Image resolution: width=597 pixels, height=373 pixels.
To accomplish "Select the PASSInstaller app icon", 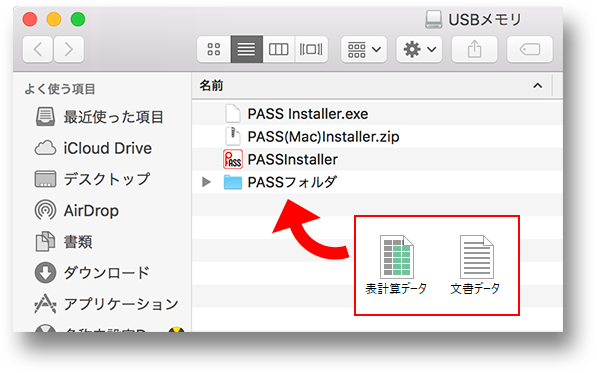I will (x=233, y=159).
